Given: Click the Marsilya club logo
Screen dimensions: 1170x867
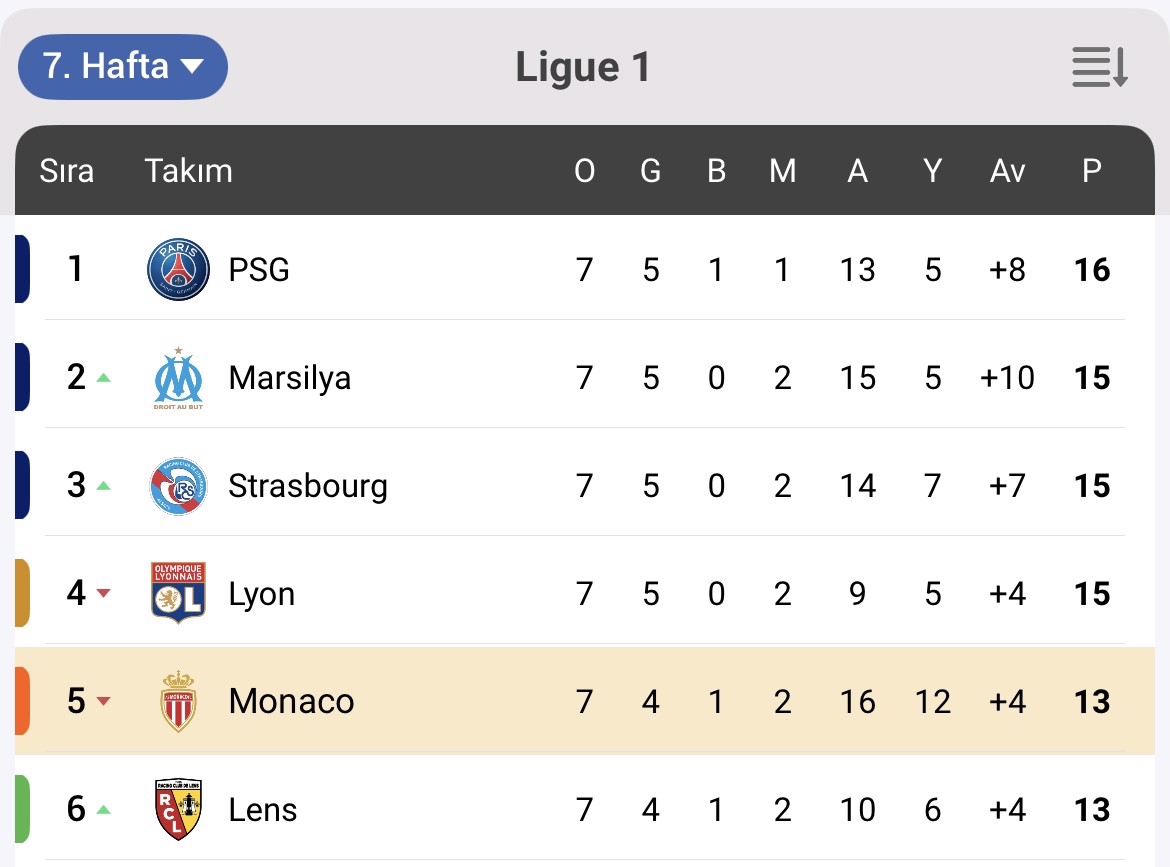Looking at the screenshot, I should 178,378.
